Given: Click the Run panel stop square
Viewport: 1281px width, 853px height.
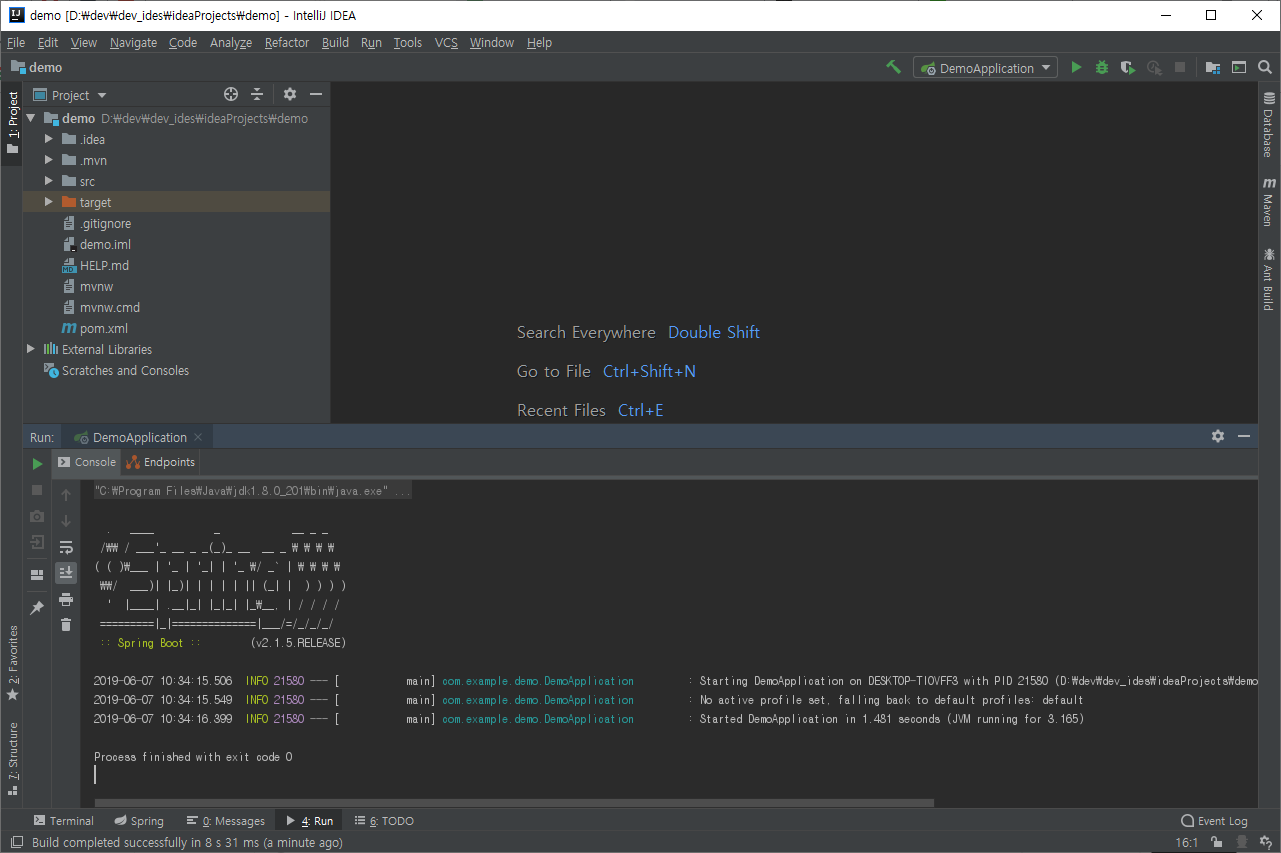Looking at the screenshot, I should 37,490.
